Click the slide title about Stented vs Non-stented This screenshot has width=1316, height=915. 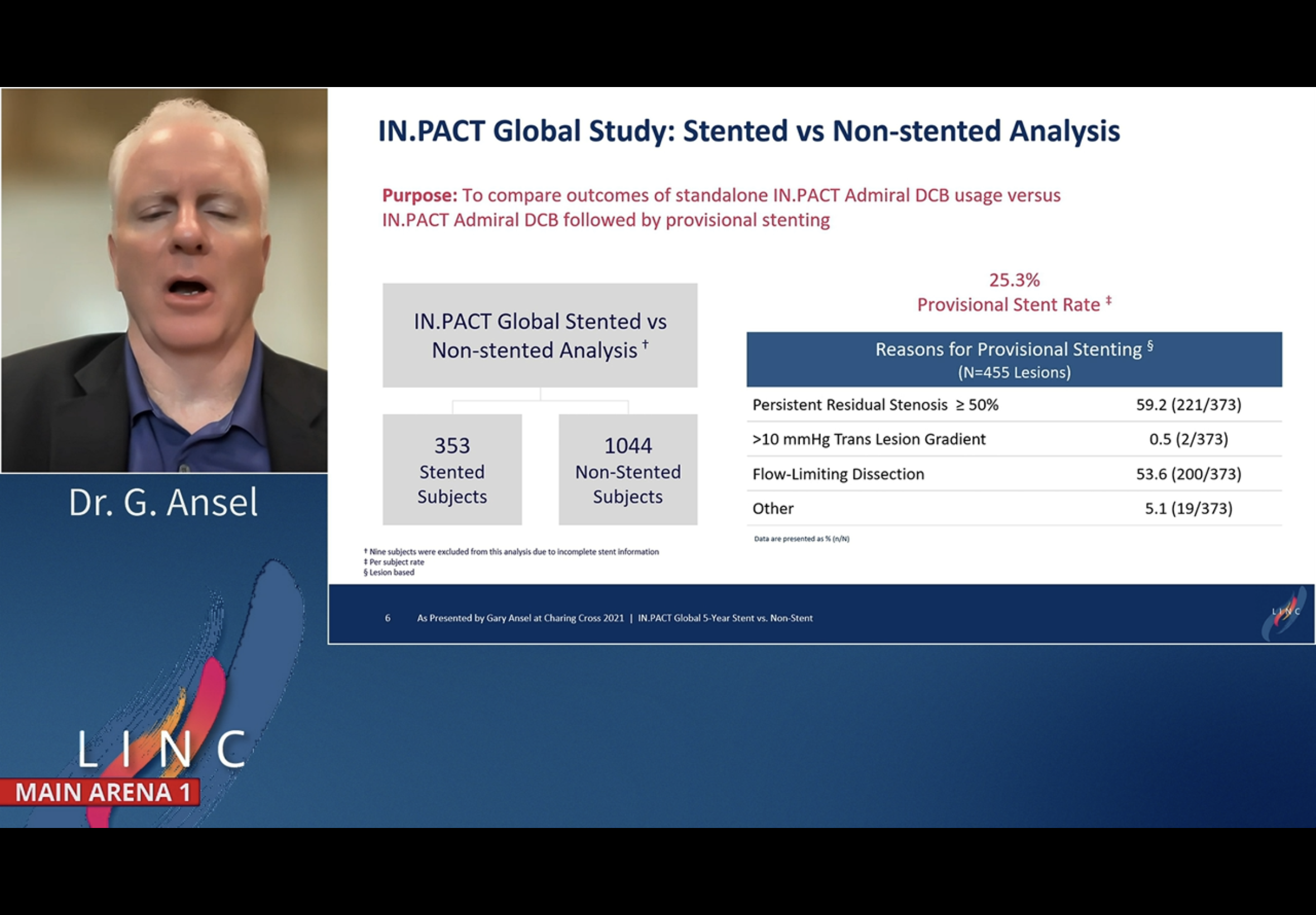point(748,131)
